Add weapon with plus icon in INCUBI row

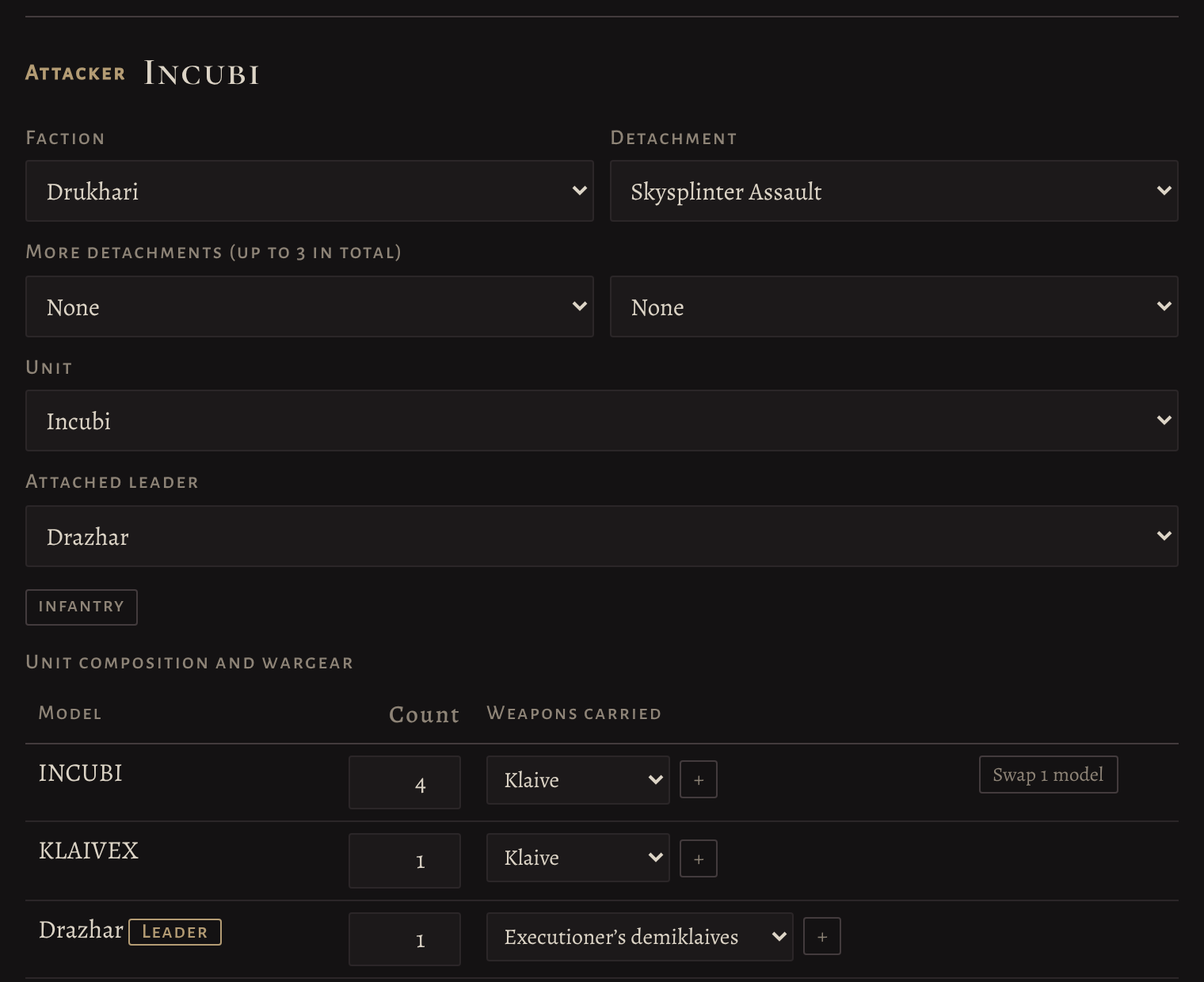[x=699, y=780]
